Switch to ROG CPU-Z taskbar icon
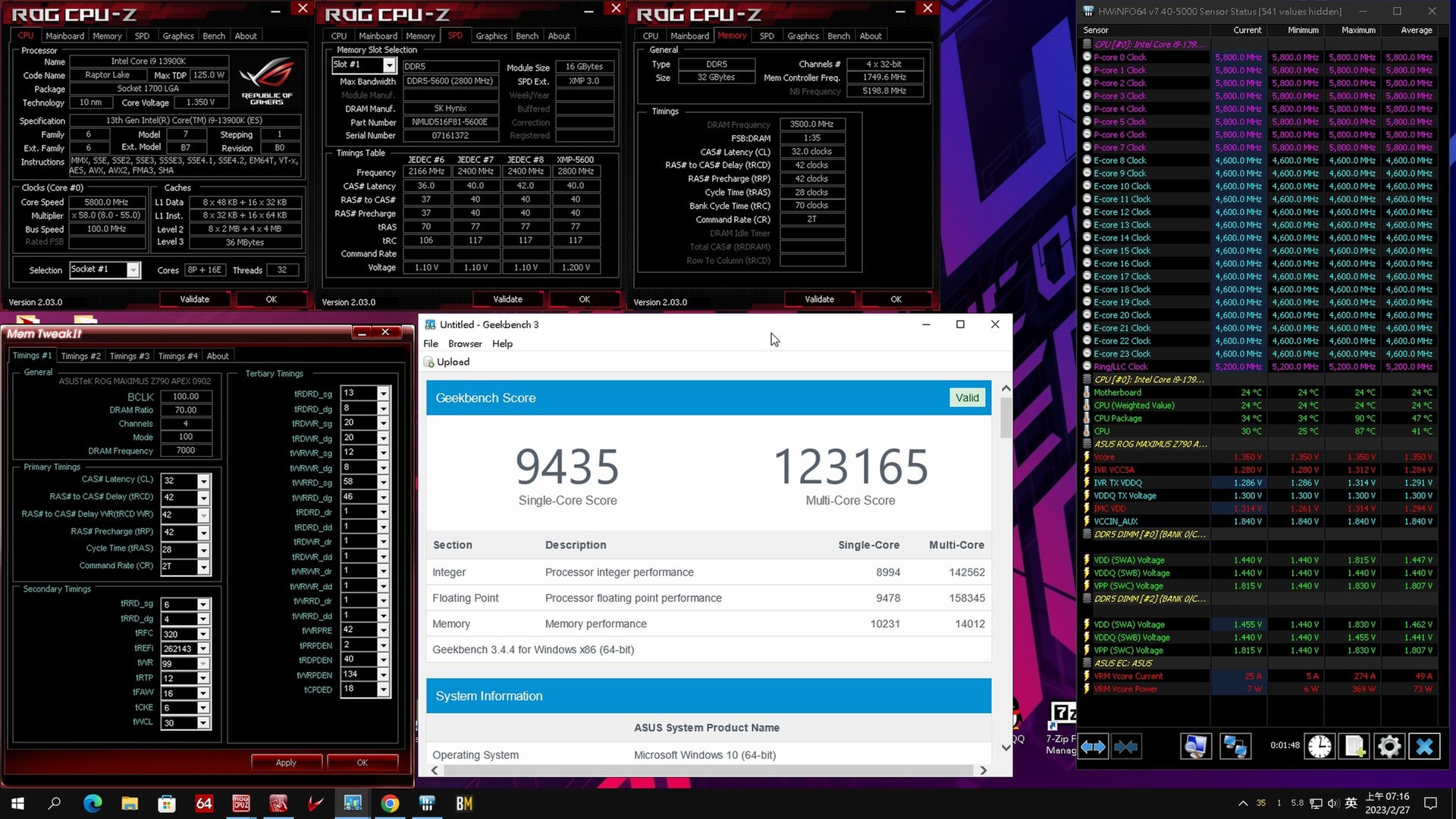Screen dimensions: 1456x819 [241, 803]
